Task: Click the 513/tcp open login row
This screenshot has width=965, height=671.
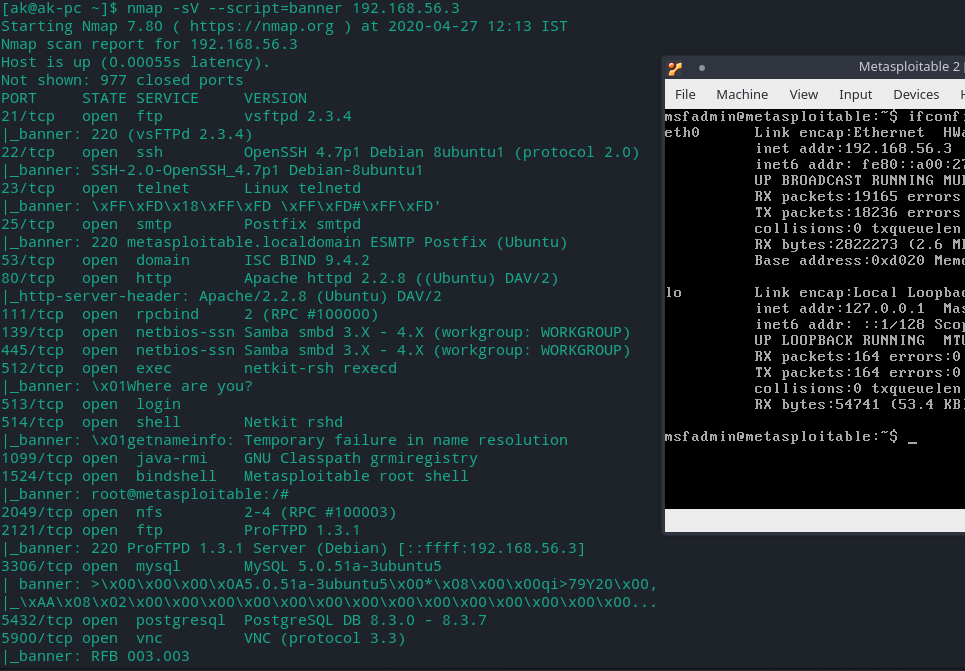Action: 91,404
